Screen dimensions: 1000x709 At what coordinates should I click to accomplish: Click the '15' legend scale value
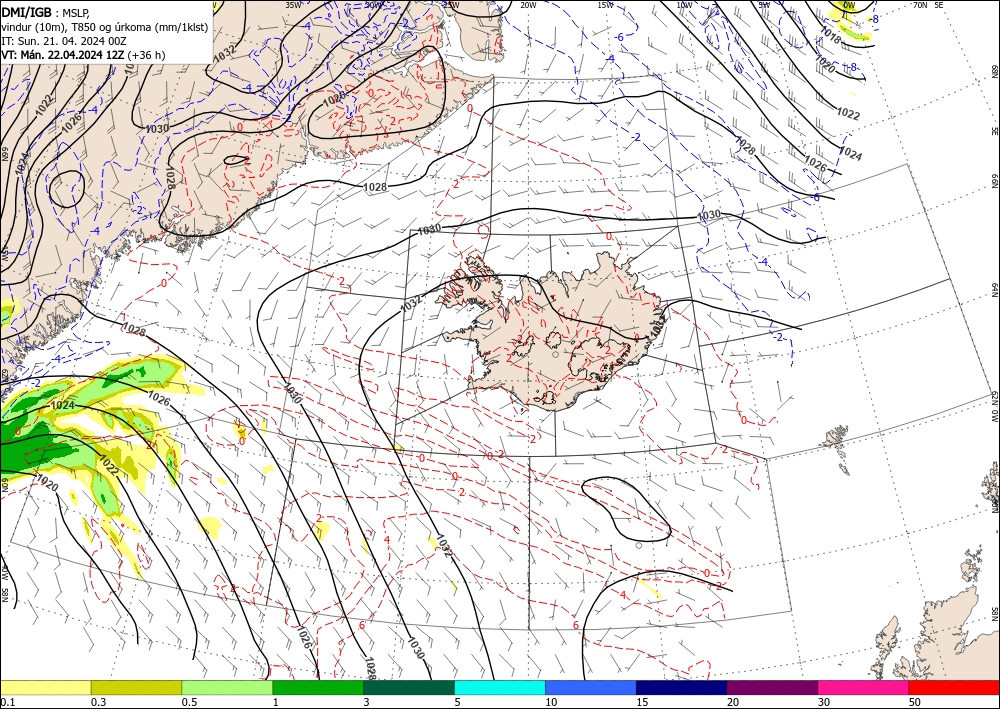coord(642,702)
